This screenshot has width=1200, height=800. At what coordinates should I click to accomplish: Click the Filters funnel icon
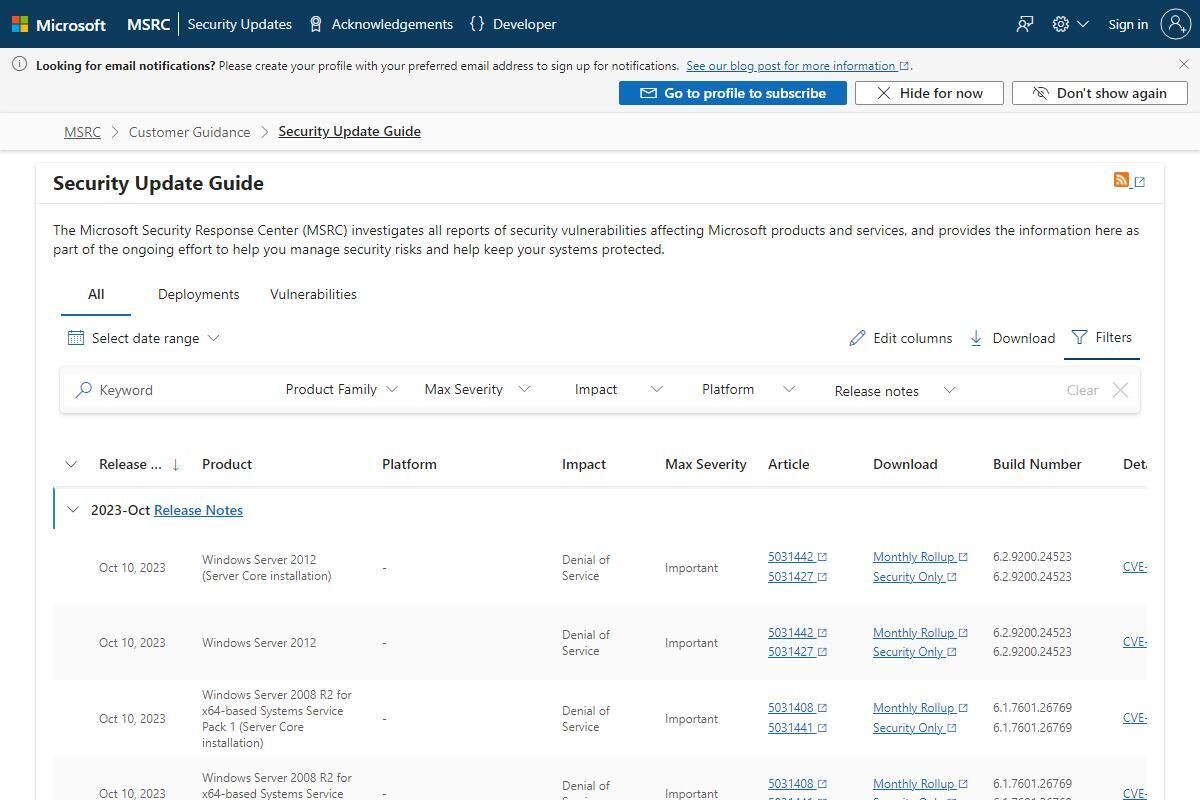click(1079, 337)
